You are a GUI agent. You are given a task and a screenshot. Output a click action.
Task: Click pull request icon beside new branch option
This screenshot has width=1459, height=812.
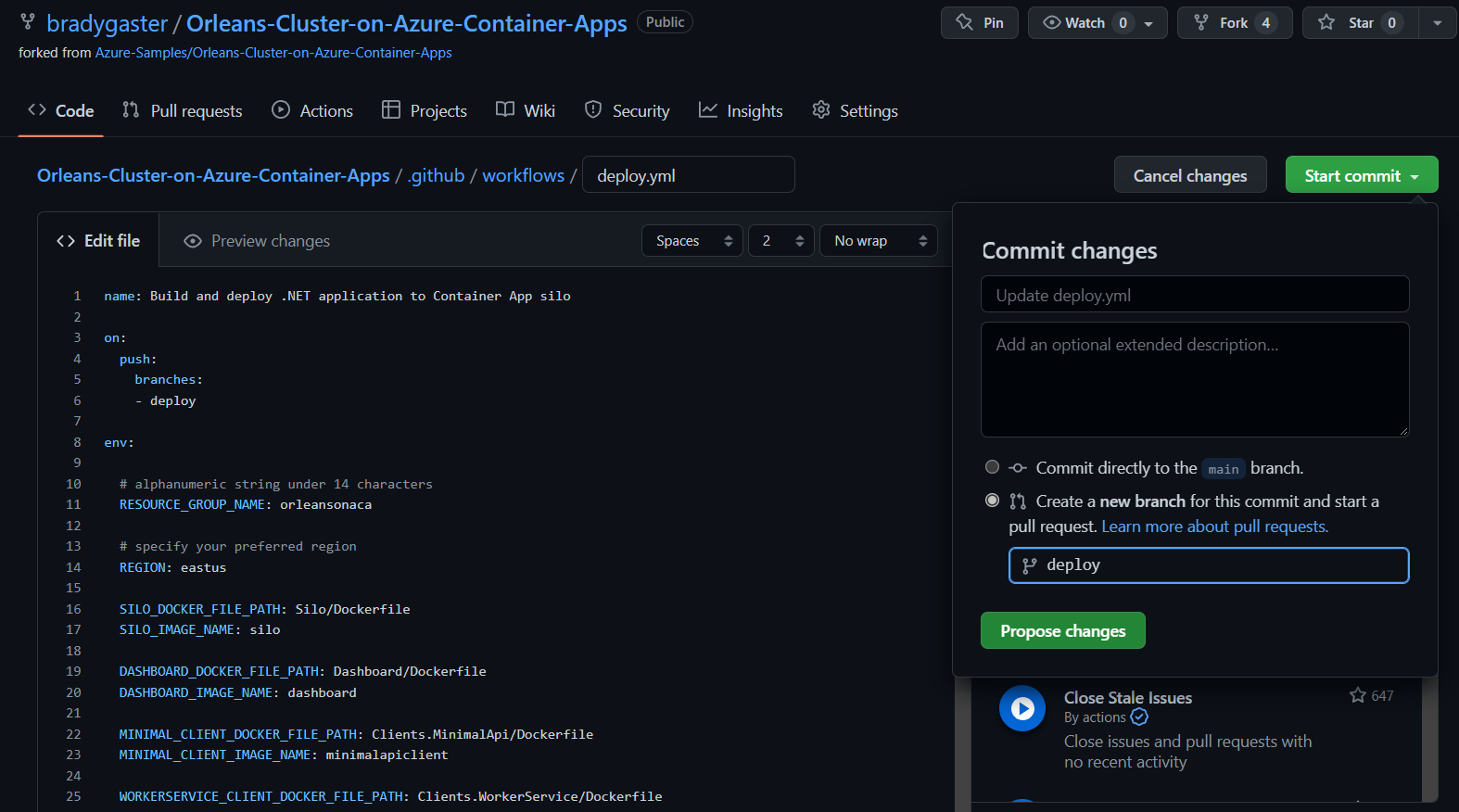tap(1018, 501)
